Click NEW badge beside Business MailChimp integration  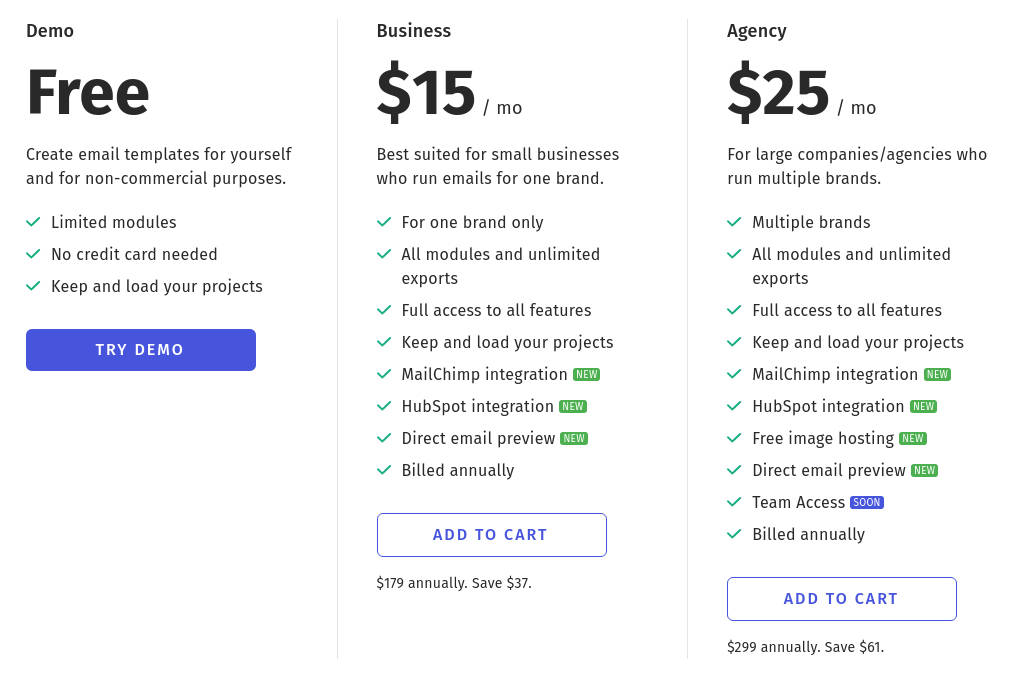coord(586,375)
